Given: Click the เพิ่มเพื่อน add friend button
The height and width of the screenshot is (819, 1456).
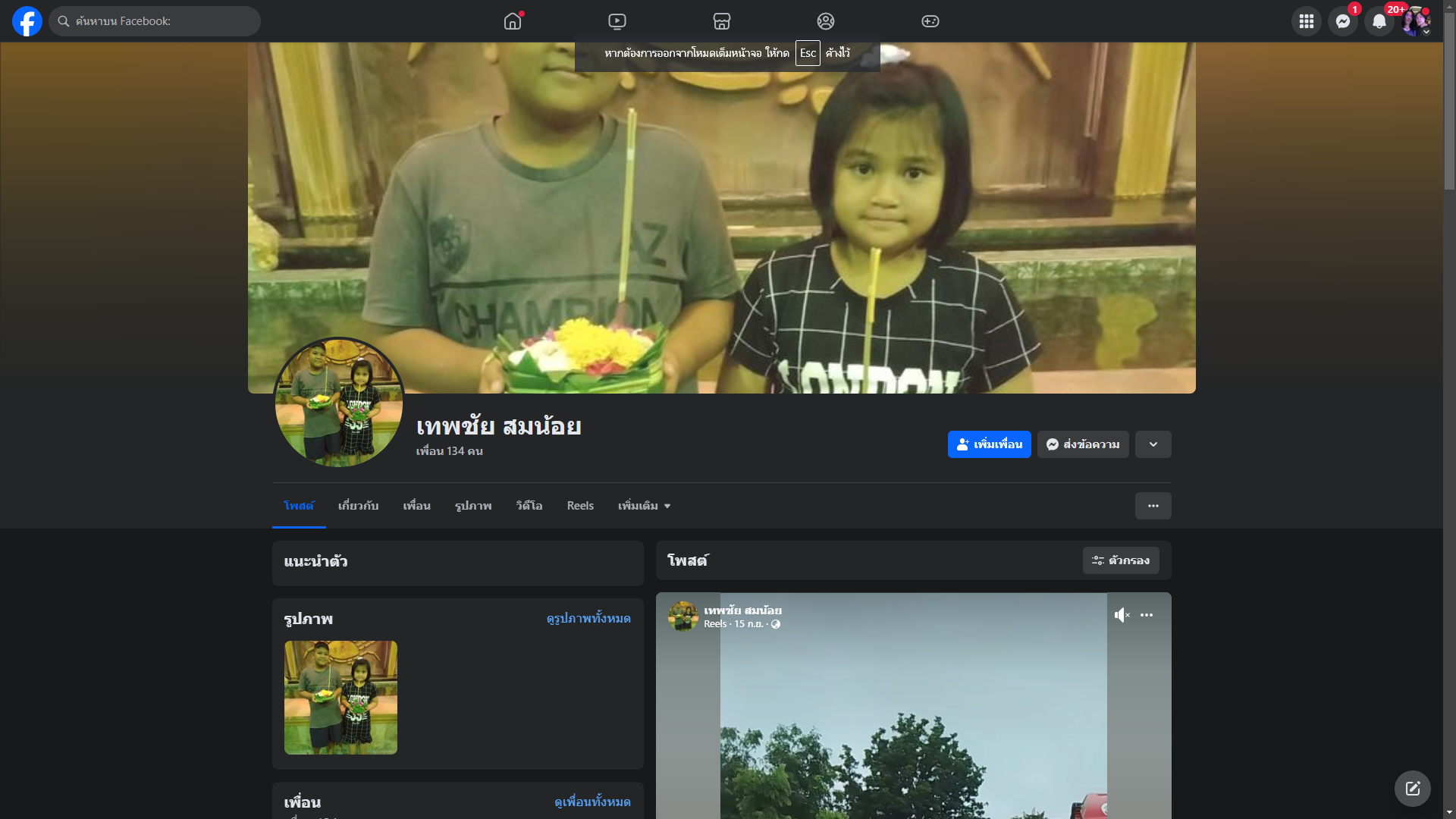Looking at the screenshot, I should 989,444.
